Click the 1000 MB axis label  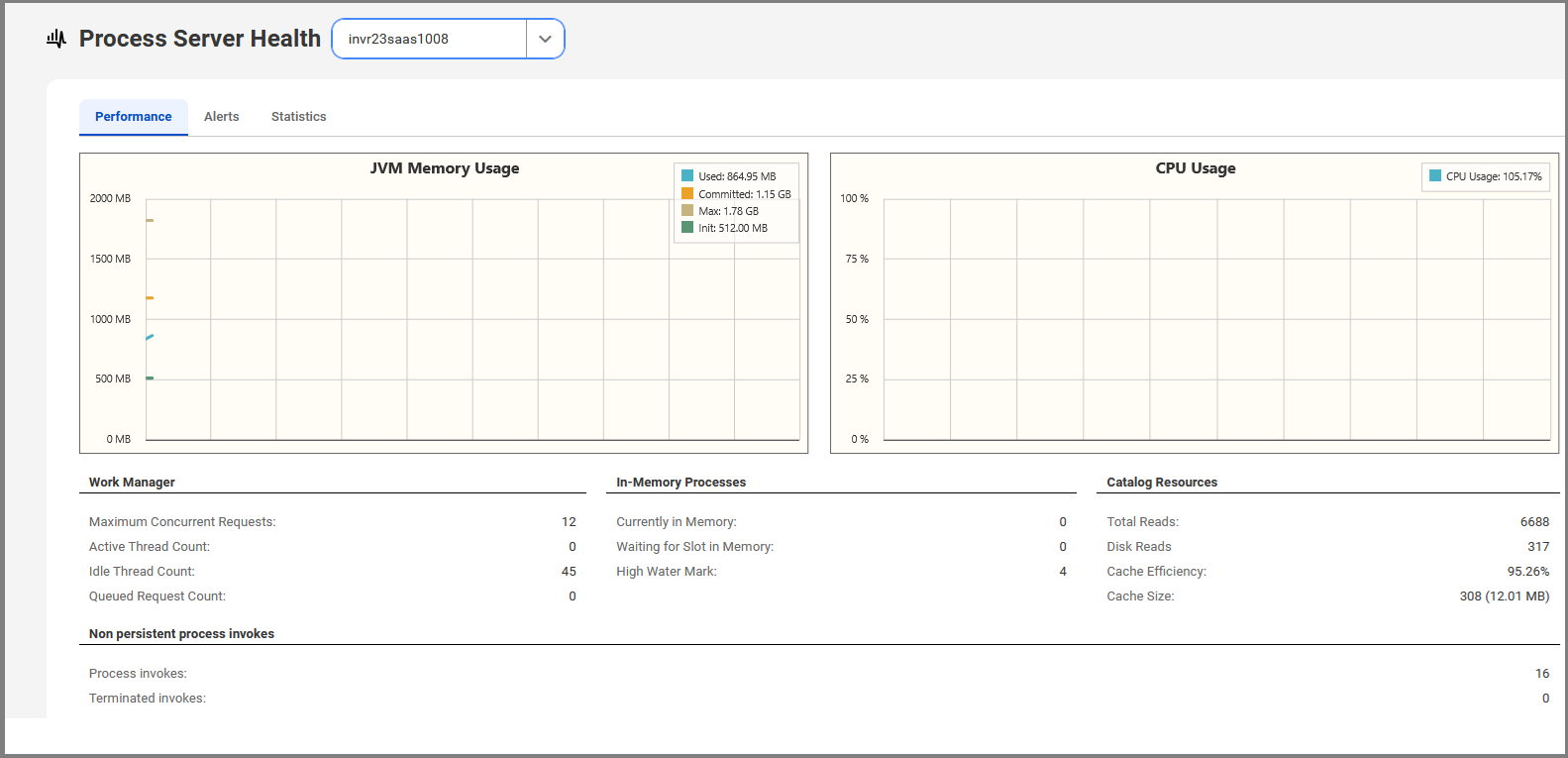(110, 319)
